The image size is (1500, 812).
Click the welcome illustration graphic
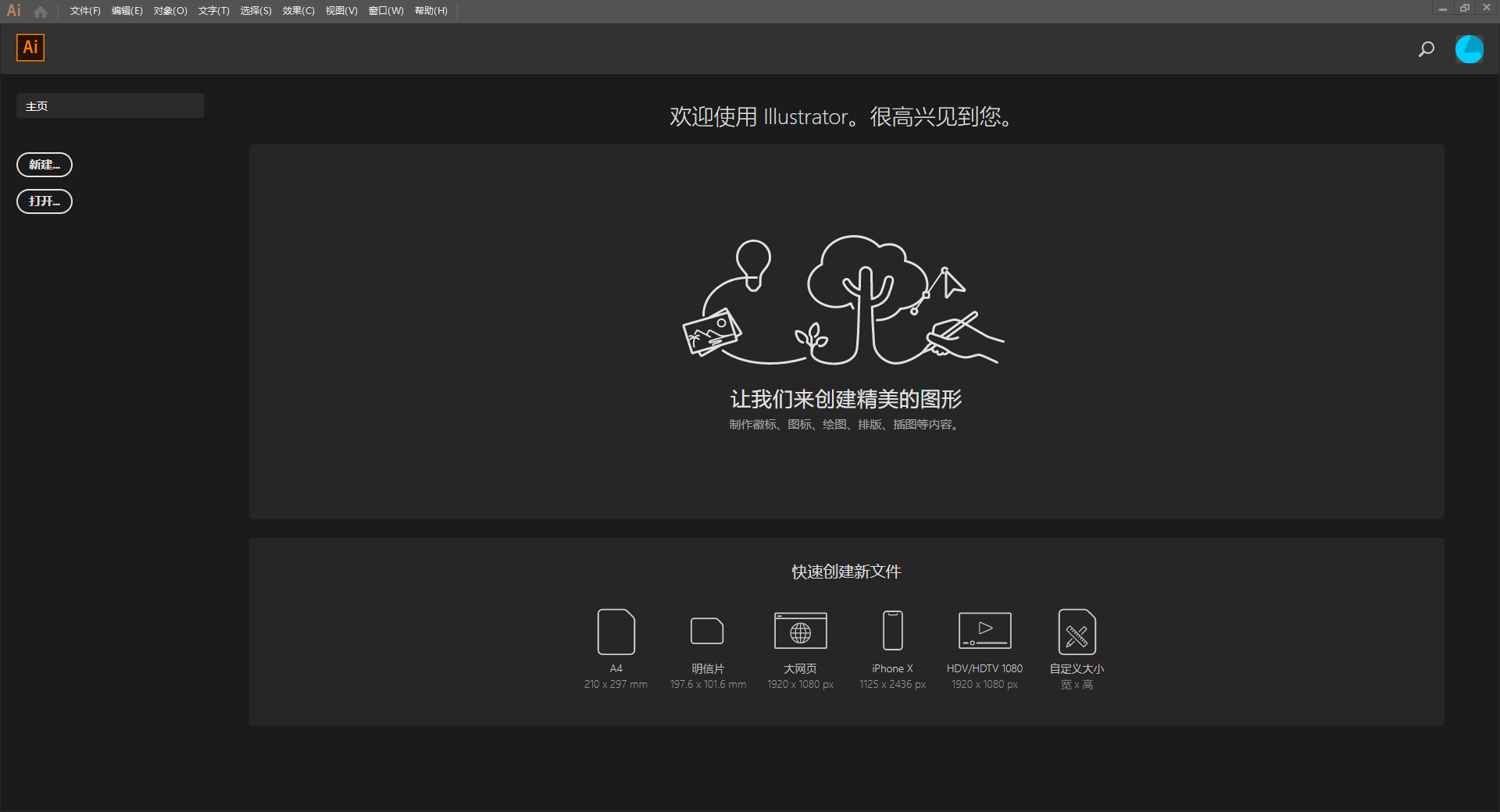tap(844, 301)
